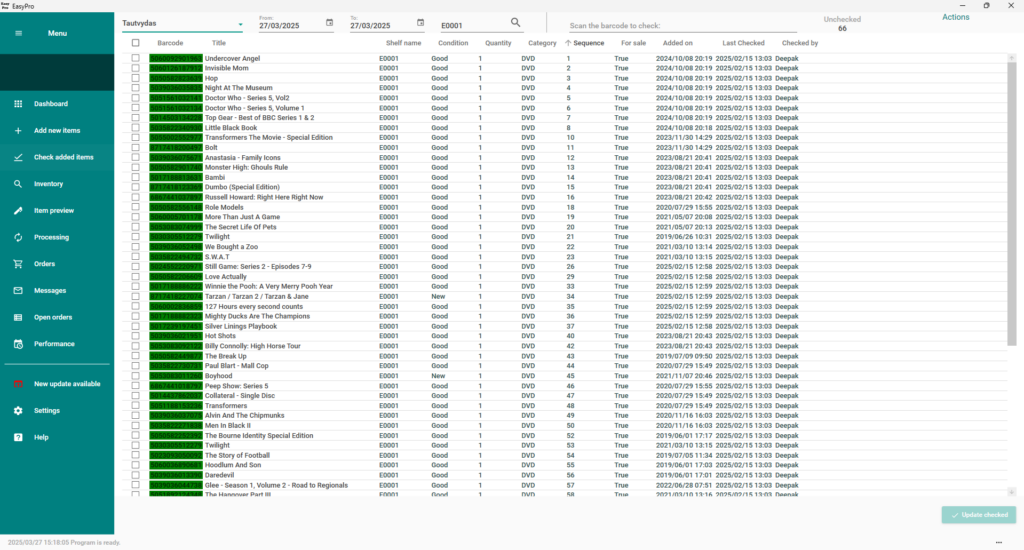The image size is (1024, 550).
Task: Open the From date calendar icon
Action: (x=329, y=23)
